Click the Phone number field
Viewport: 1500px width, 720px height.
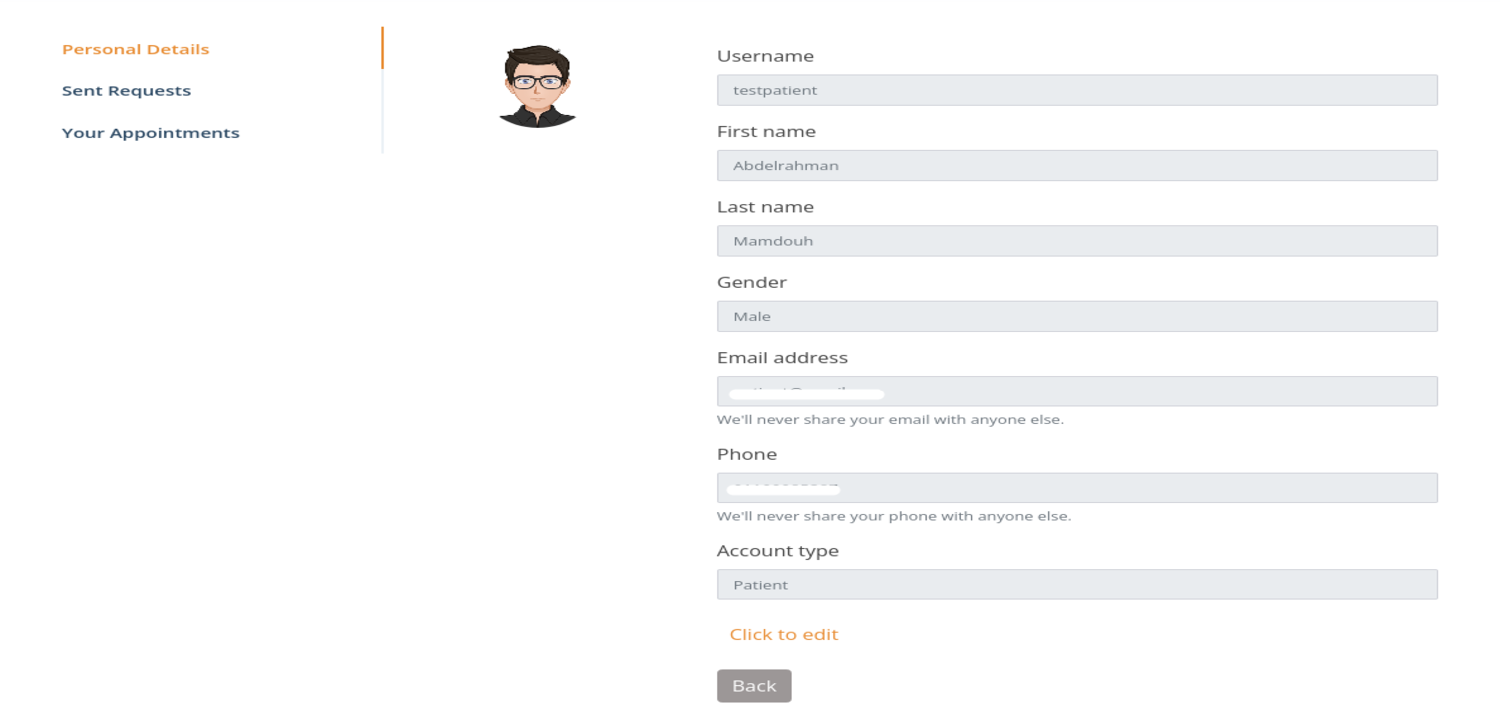point(1077,488)
